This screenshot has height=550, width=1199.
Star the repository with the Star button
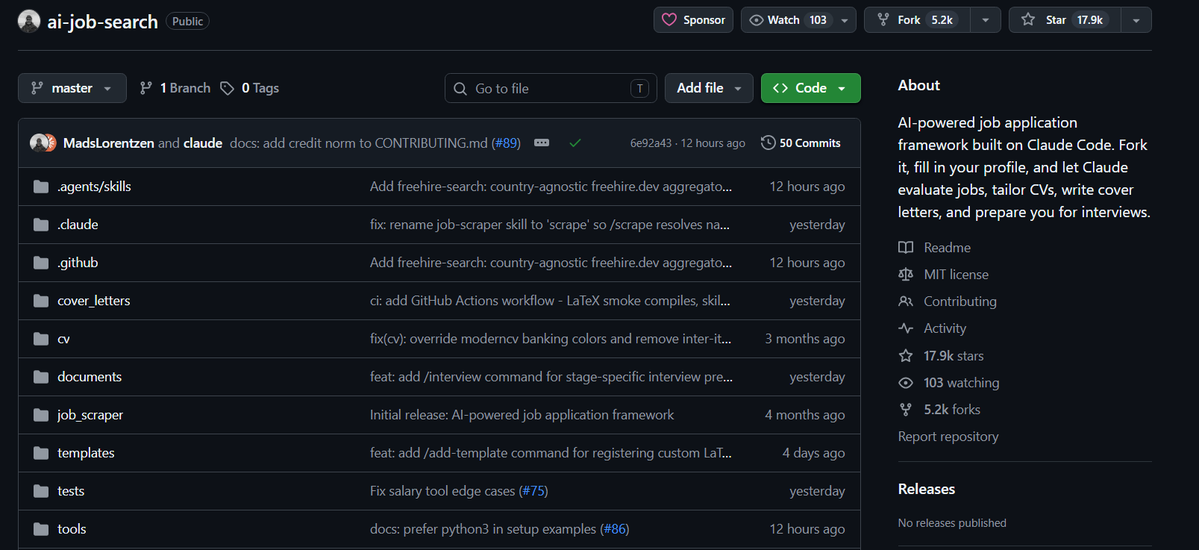1065,20
